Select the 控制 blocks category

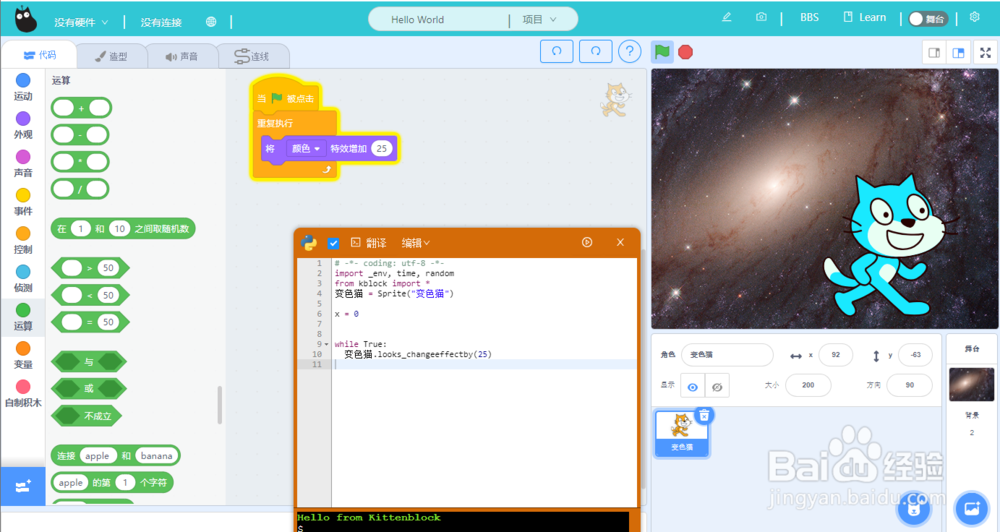point(23,240)
